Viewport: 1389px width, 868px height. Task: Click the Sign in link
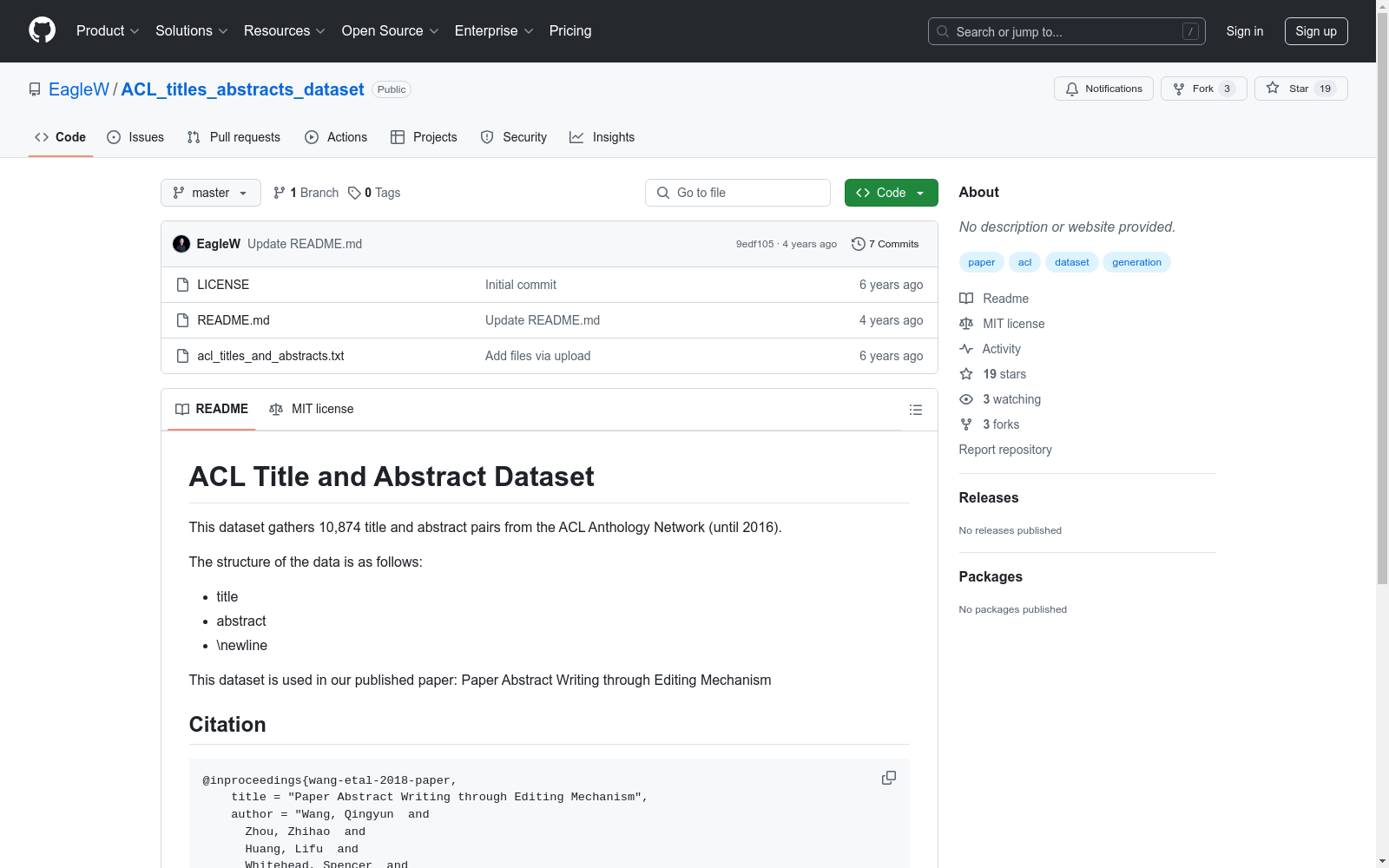tap(1245, 31)
